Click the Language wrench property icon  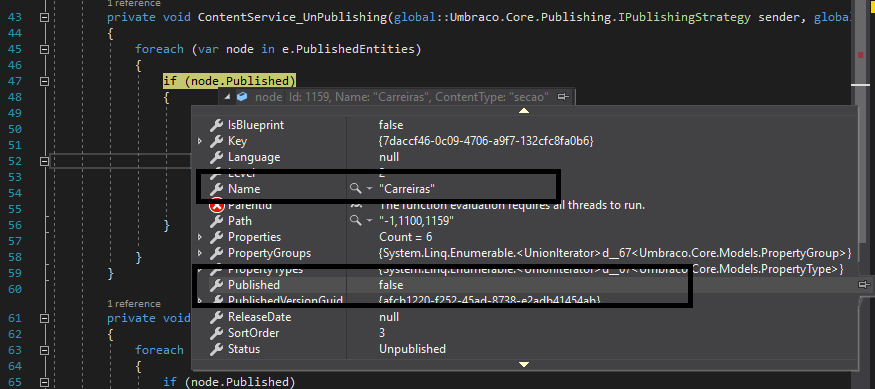217,157
